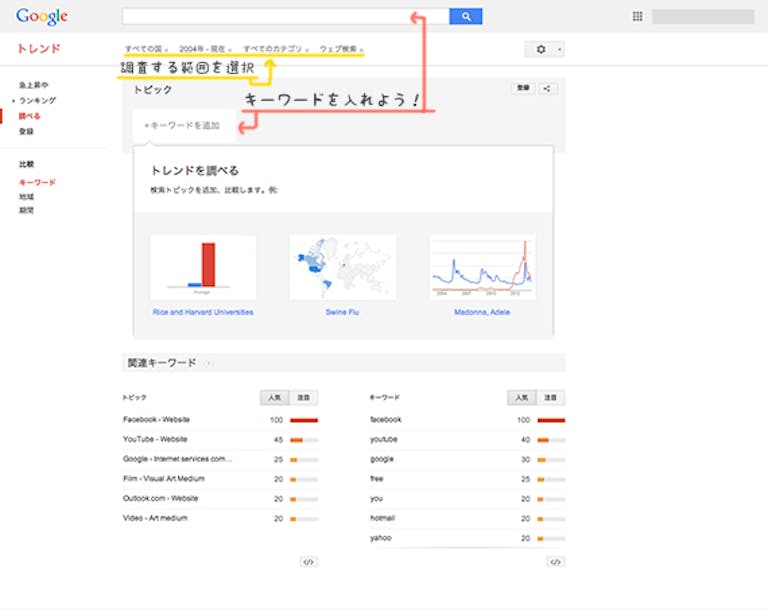Open the Google apps grid
The height and width of the screenshot is (610, 768).
click(x=637, y=17)
